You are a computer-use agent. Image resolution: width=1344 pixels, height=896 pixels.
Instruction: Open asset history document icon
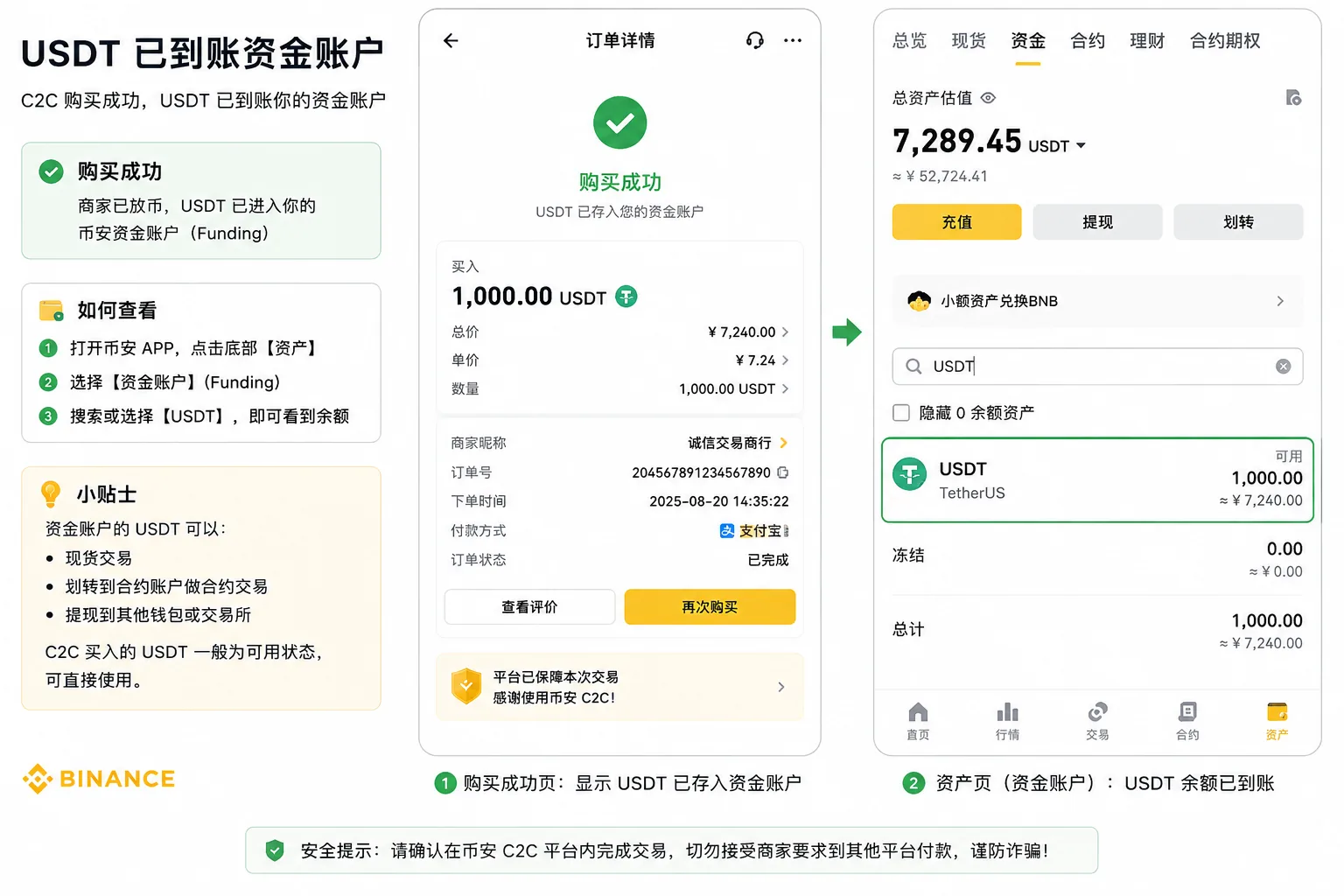(1293, 97)
